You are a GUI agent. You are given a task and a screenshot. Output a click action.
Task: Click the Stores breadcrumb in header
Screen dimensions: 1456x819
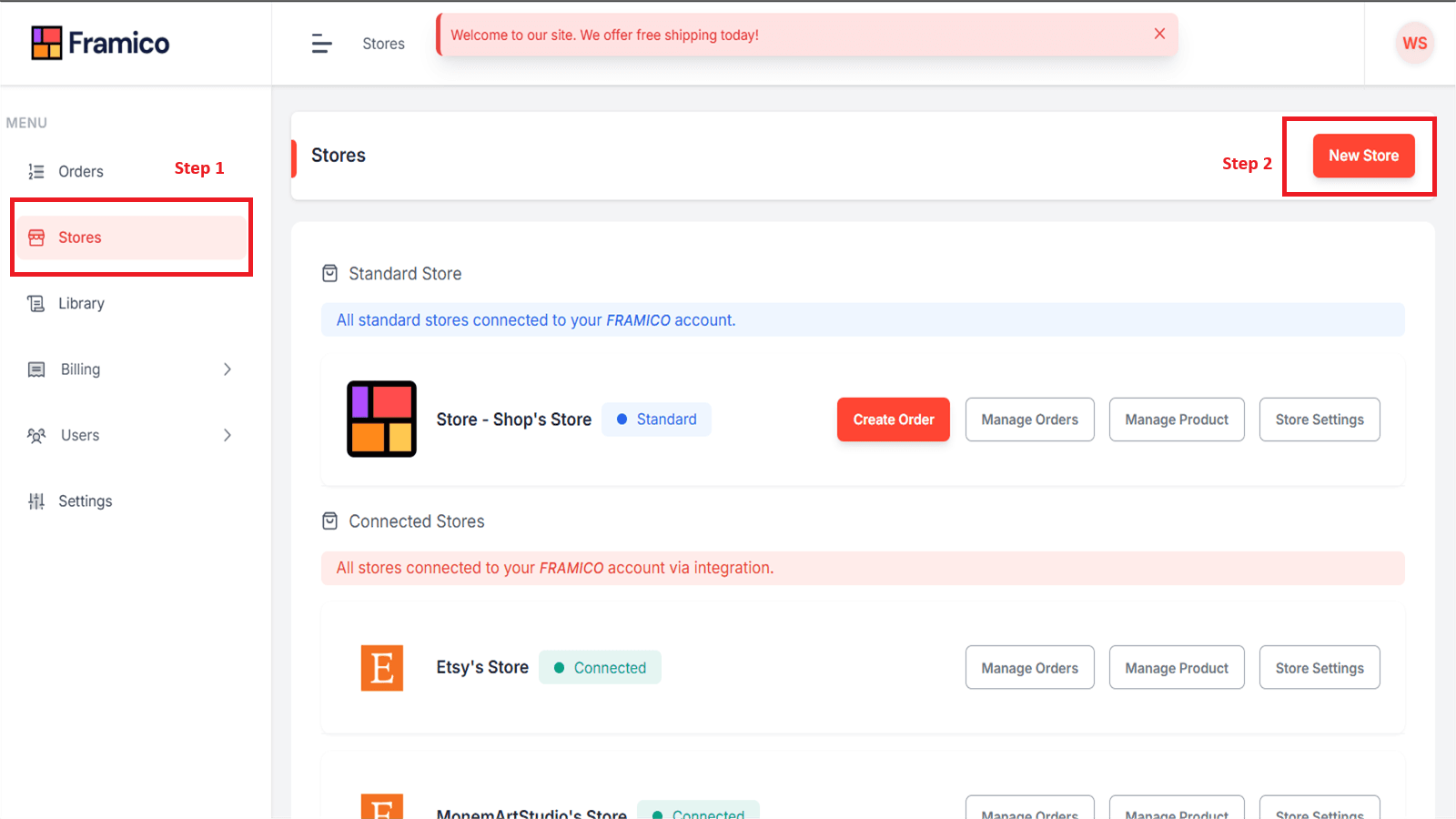coord(383,44)
